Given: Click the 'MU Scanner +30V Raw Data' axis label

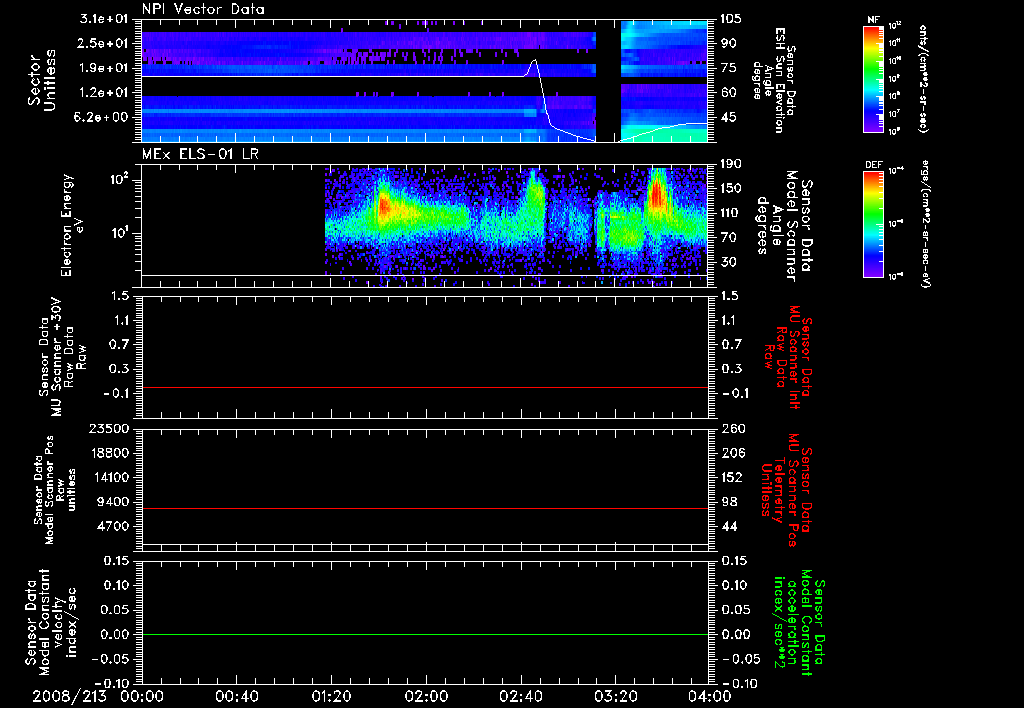Looking at the screenshot, I should (62, 356).
